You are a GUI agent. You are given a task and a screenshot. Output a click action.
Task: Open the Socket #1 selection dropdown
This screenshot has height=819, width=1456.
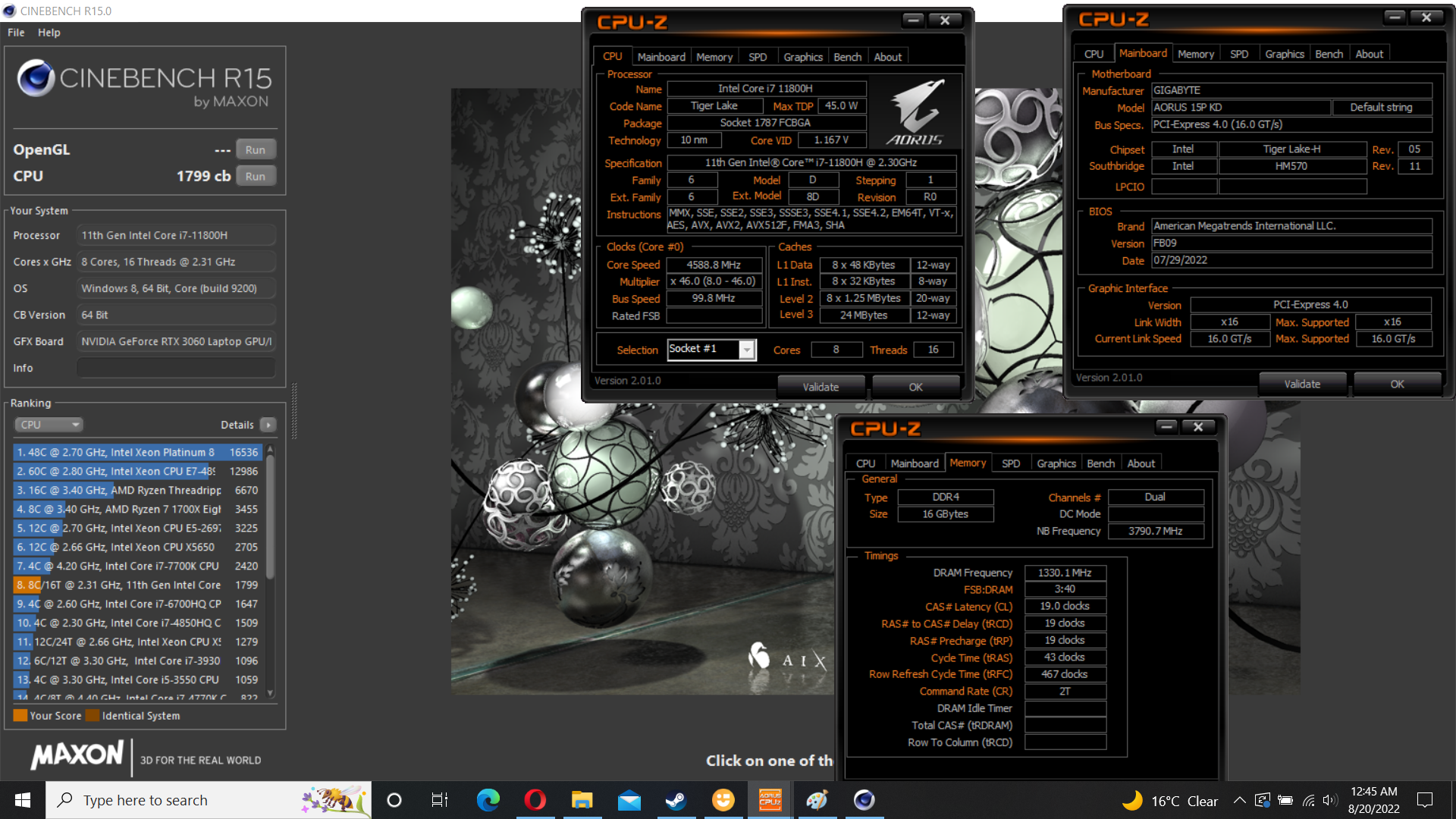pyautogui.click(x=711, y=349)
